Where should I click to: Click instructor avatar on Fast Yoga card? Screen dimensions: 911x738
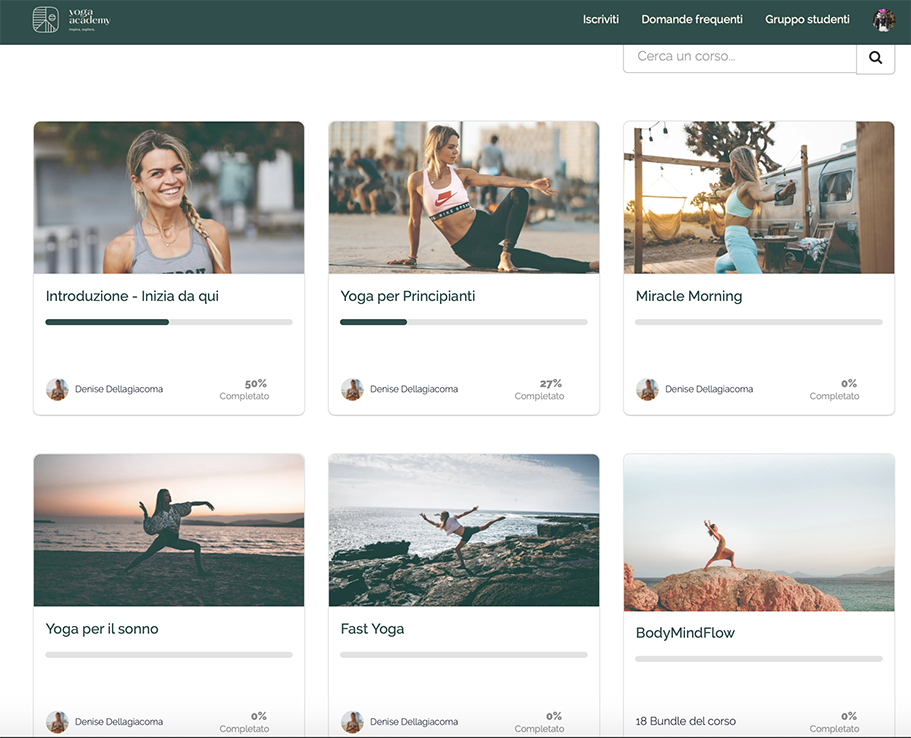pyautogui.click(x=352, y=721)
